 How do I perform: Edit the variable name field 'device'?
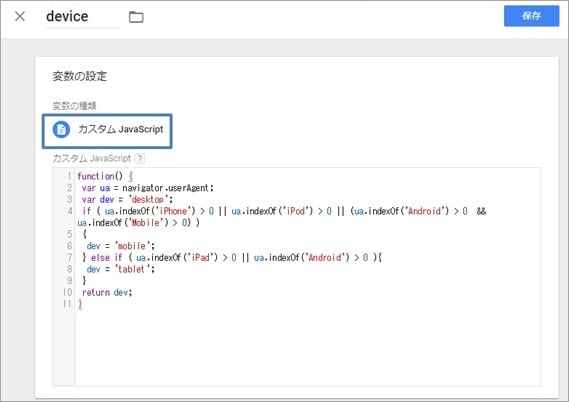click(82, 17)
